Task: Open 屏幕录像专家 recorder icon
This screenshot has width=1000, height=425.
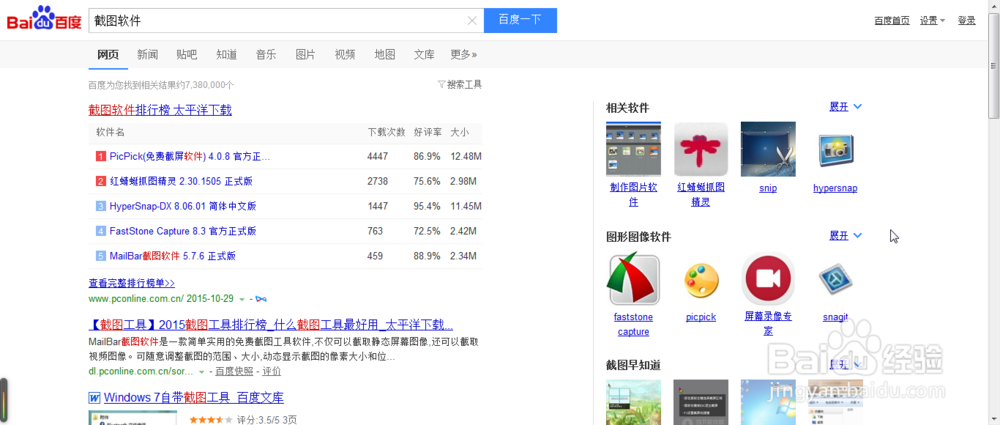Action: [768, 279]
